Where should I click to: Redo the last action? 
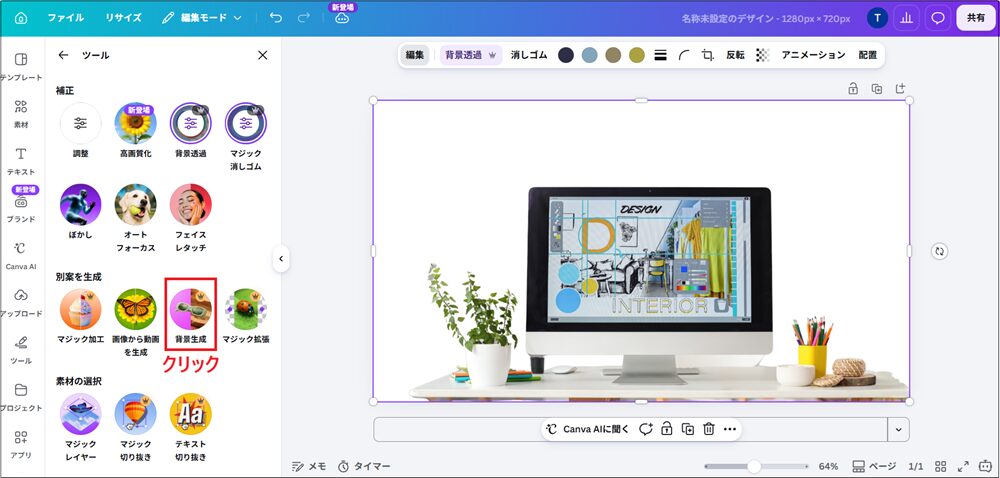click(304, 18)
